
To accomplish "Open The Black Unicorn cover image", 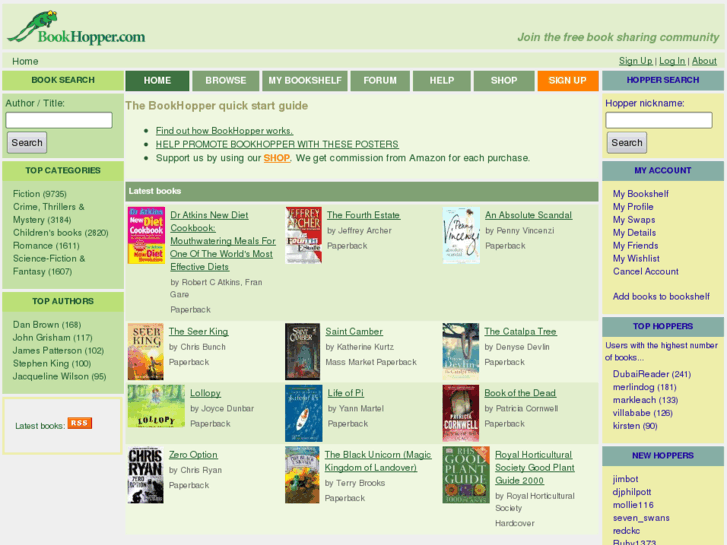I will coord(302,475).
